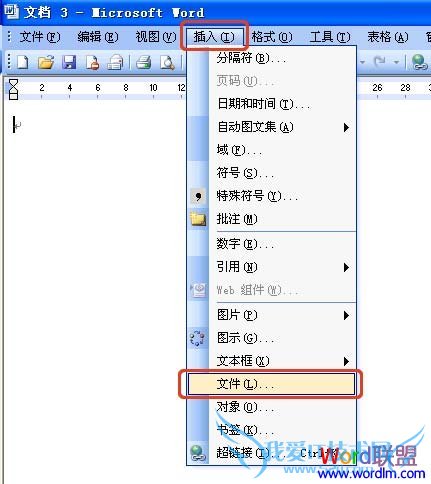
Task: Open the 视图(V) menu
Action: [x=156, y=37]
